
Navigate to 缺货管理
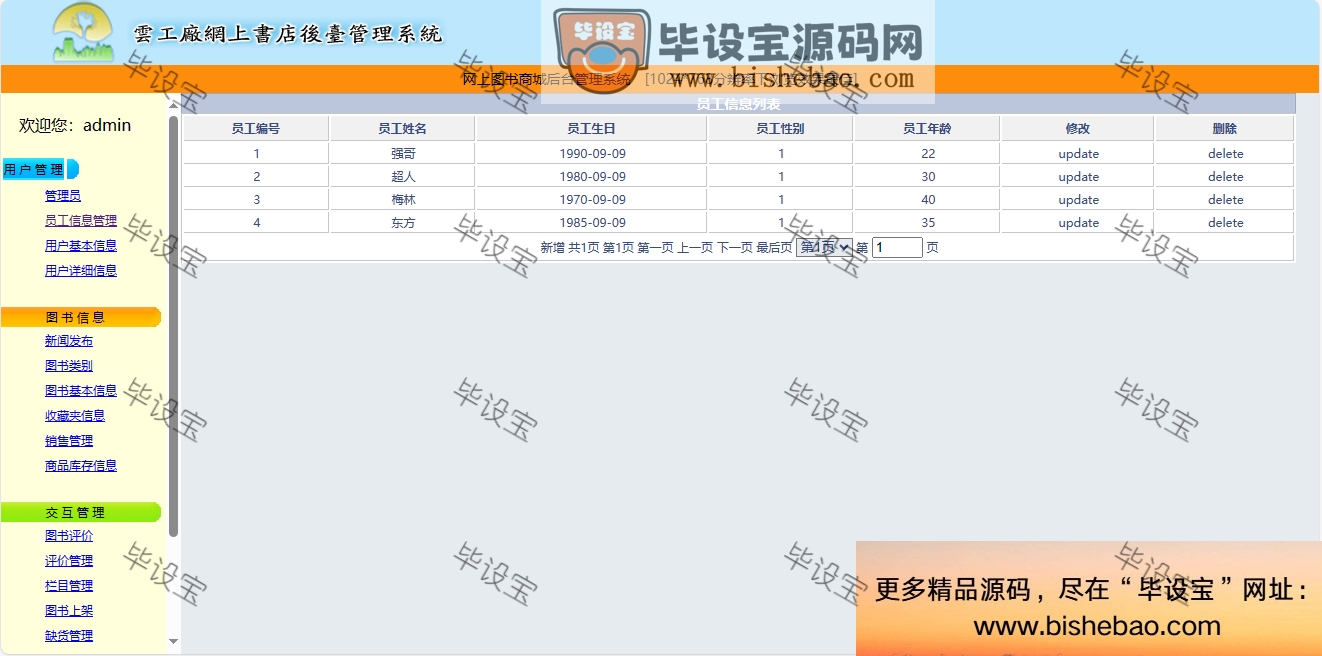[69, 636]
